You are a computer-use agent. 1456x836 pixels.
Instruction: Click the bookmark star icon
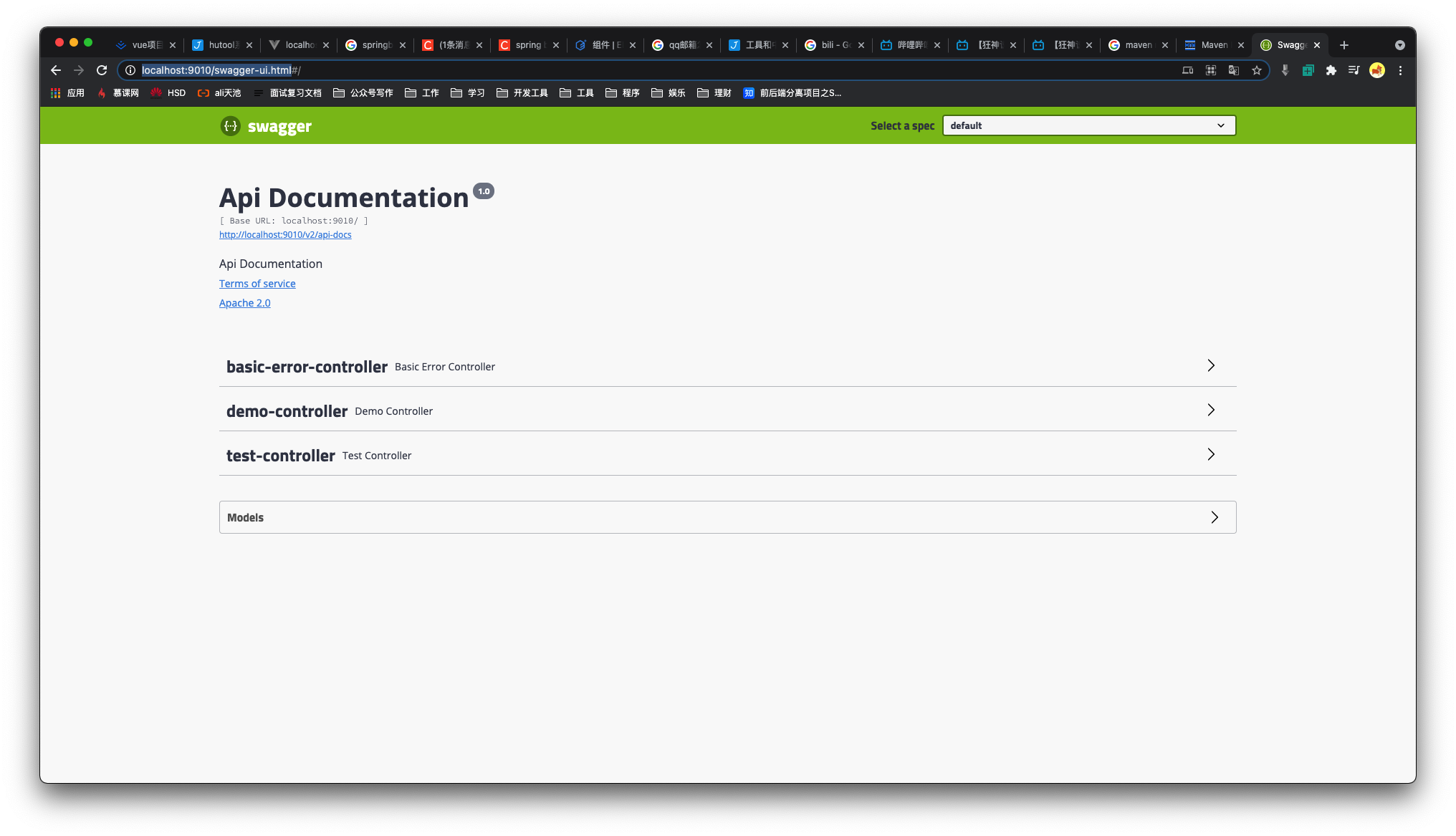[x=1256, y=70]
